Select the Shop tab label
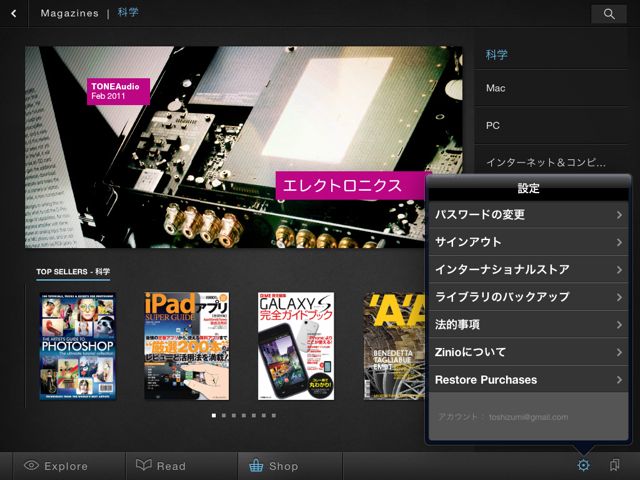This screenshot has width=640, height=480. tap(284, 466)
